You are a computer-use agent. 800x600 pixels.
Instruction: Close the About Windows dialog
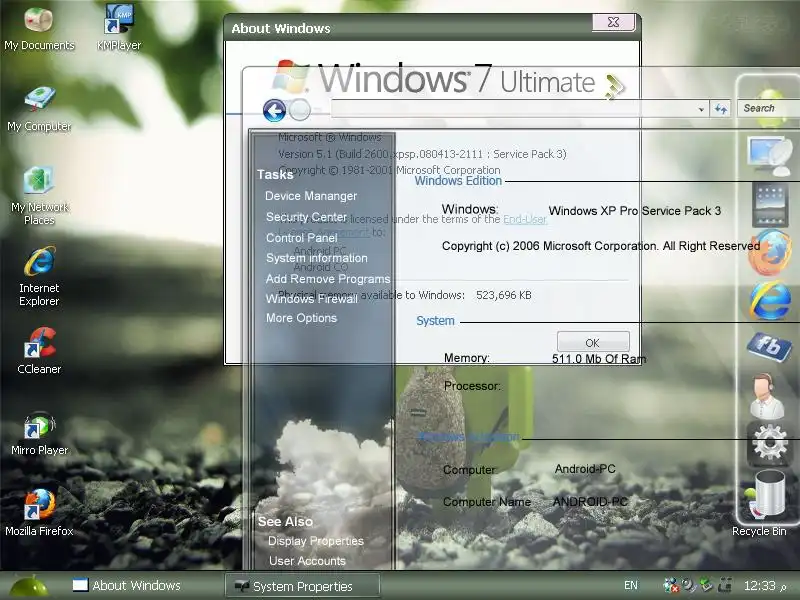click(613, 22)
